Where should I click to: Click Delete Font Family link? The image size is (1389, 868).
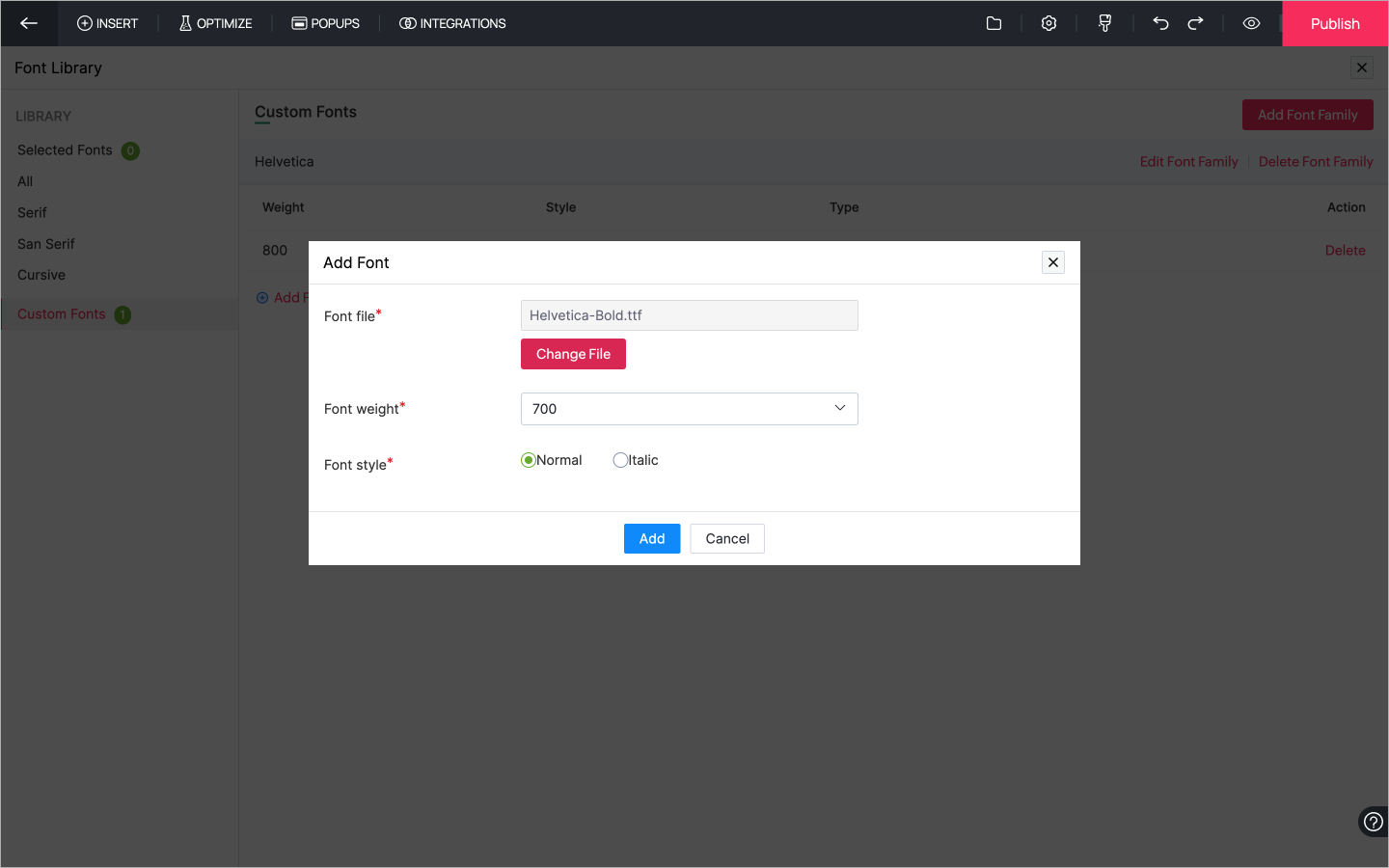1316,161
